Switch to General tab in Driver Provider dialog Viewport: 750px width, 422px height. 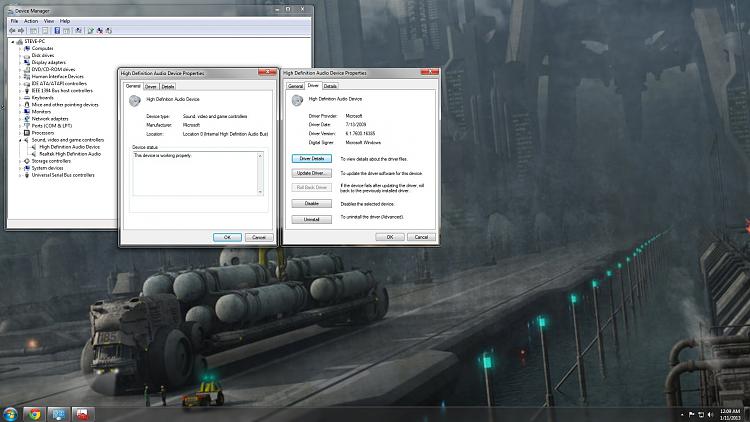click(x=295, y=86)
